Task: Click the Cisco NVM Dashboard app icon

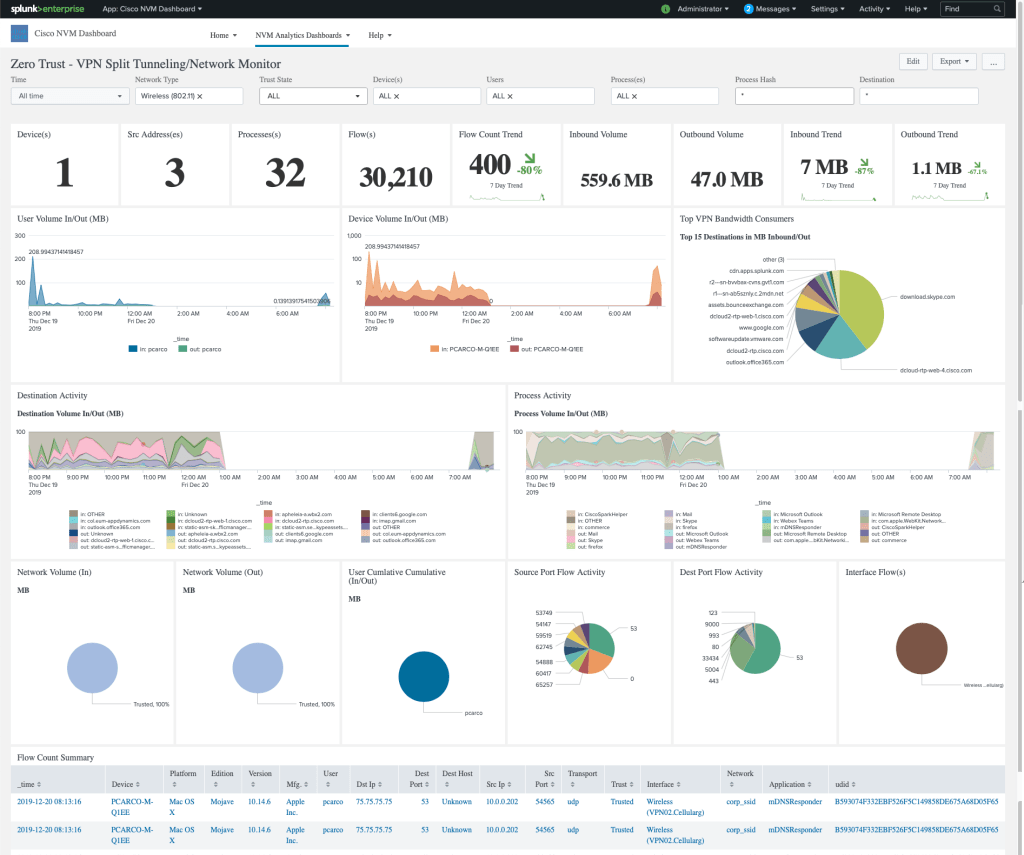Action: 19,34
